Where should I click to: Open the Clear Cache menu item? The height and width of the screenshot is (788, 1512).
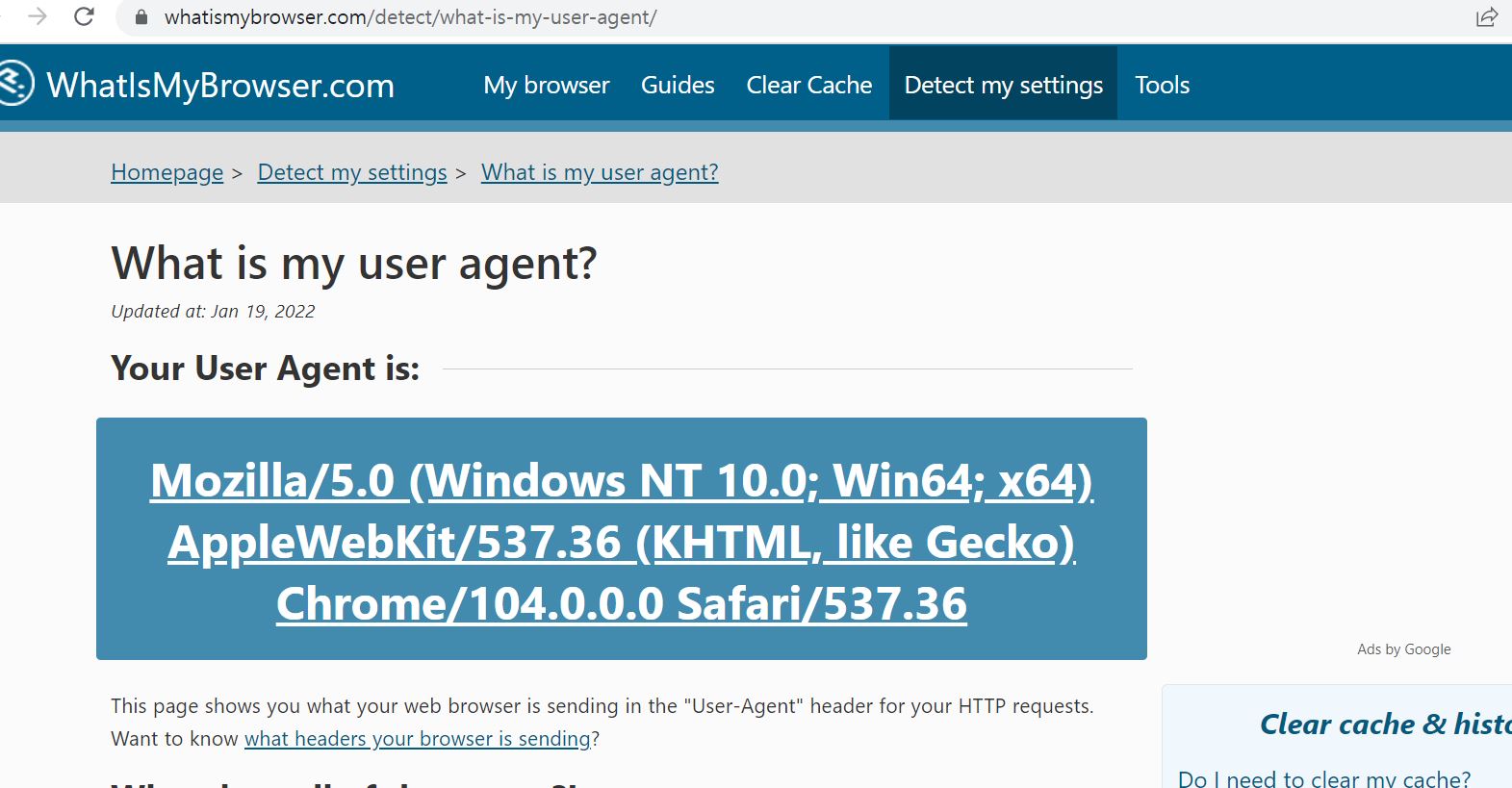pos(809,85)
